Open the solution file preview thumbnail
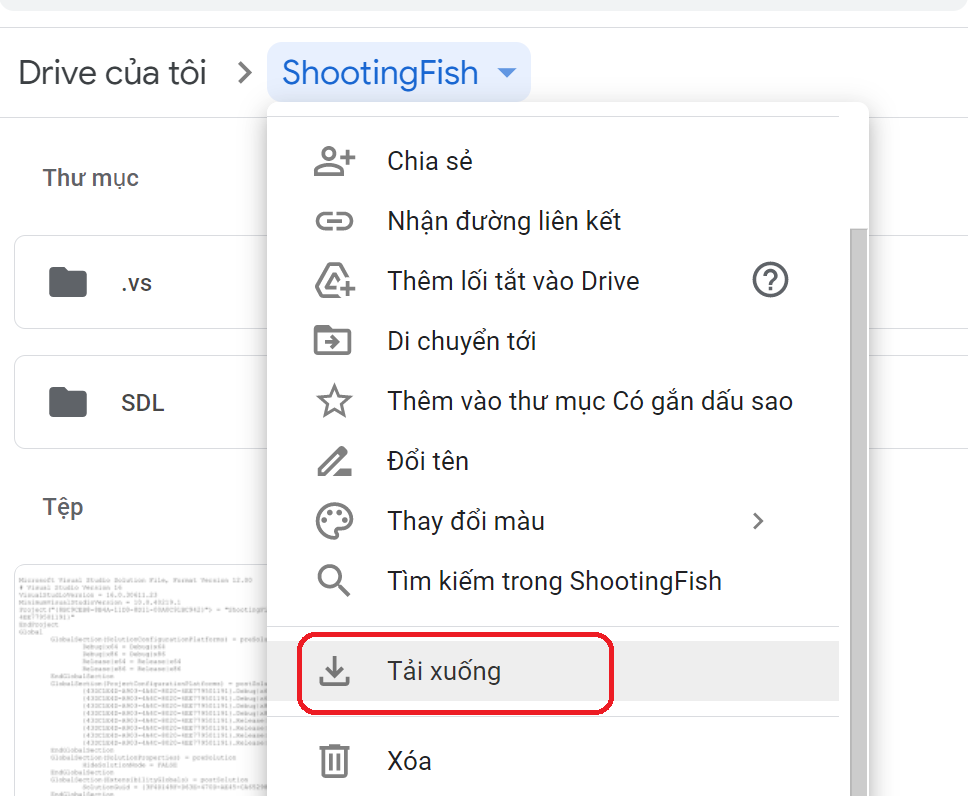The height and width of the screenshot is (796, 968). click(141, 680)
